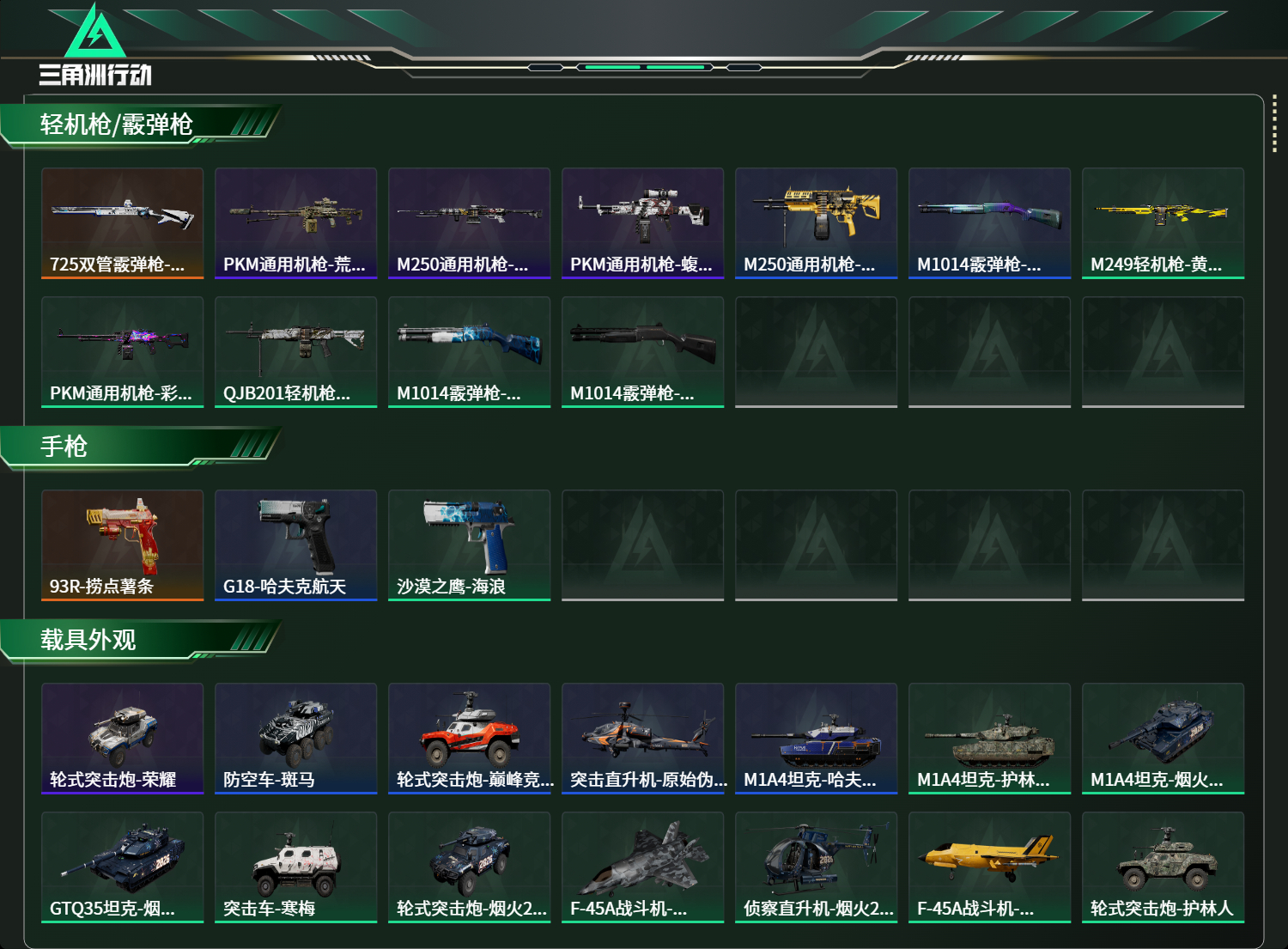Select the 725双管霰弹枪 shotgun skin

coord(123,223)
